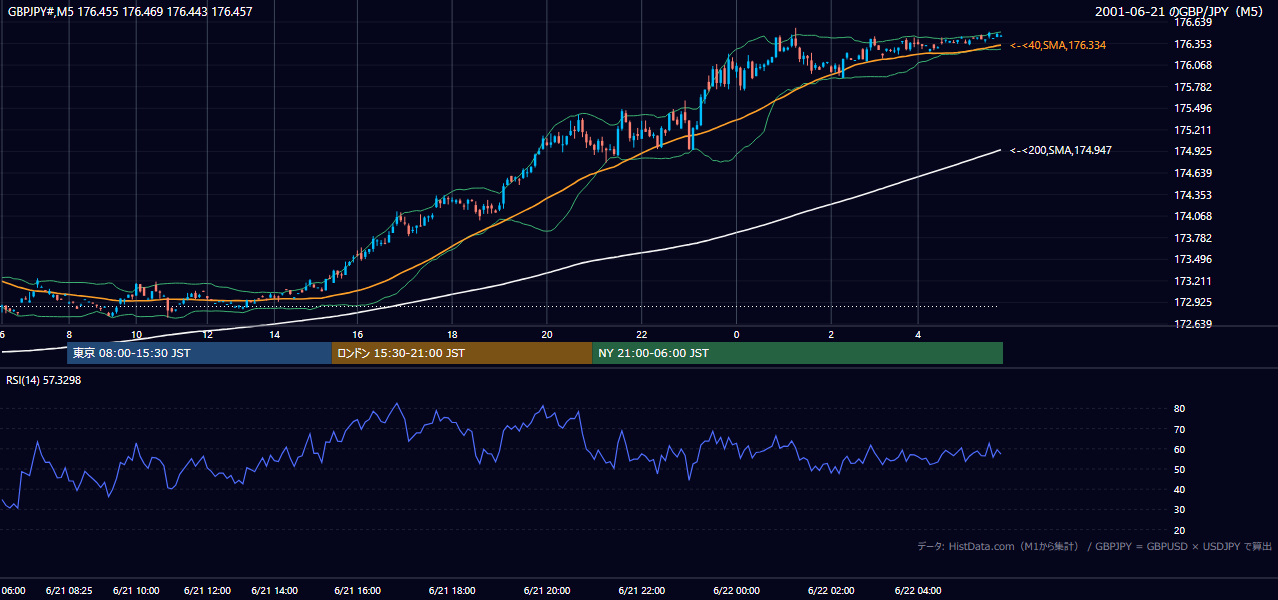Click price axis value 173.496
The width and height of the screenshot is (1278, 600).
tap(1193, 260)
